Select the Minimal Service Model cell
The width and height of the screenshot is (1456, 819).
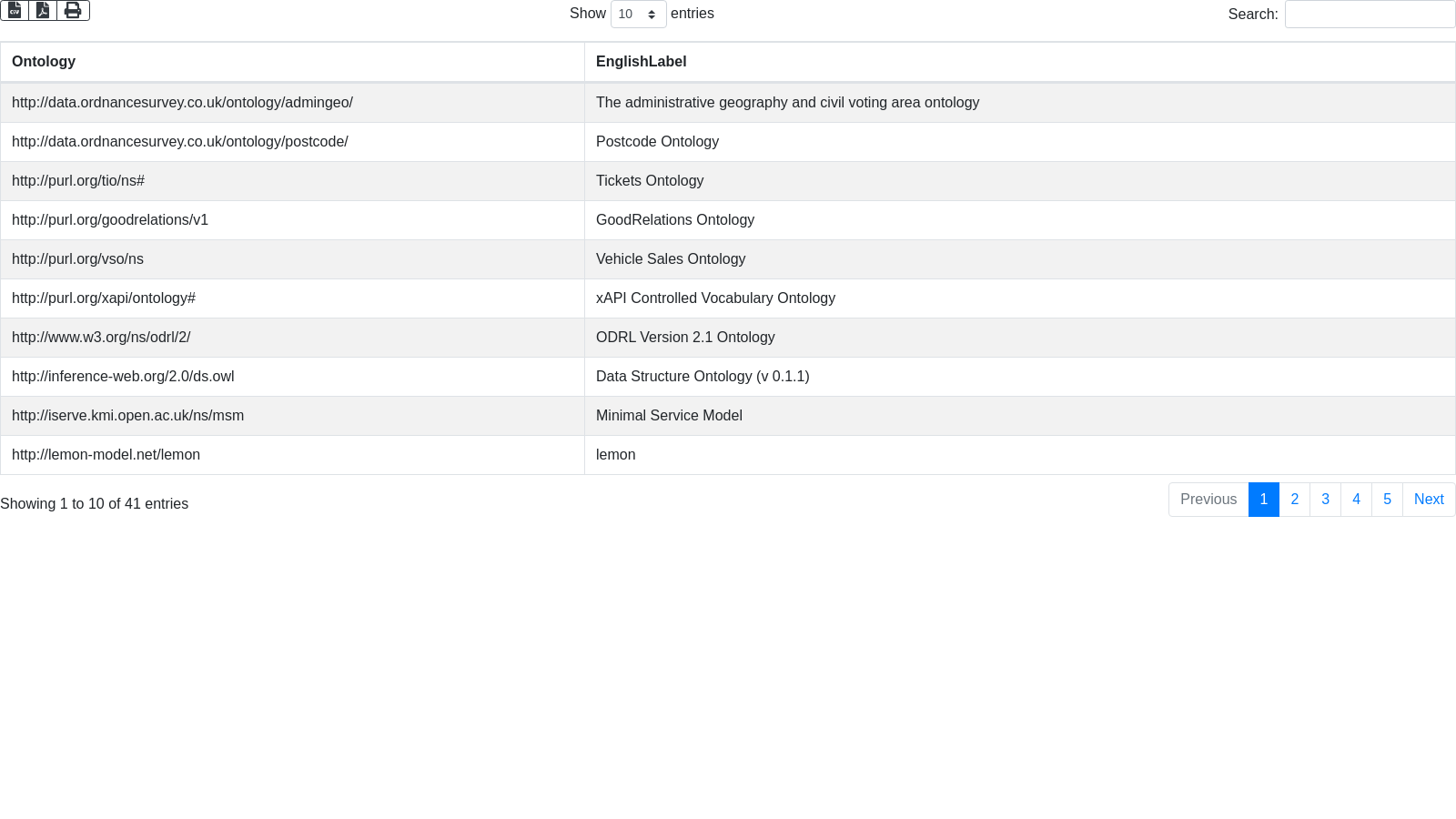[669, 416]
